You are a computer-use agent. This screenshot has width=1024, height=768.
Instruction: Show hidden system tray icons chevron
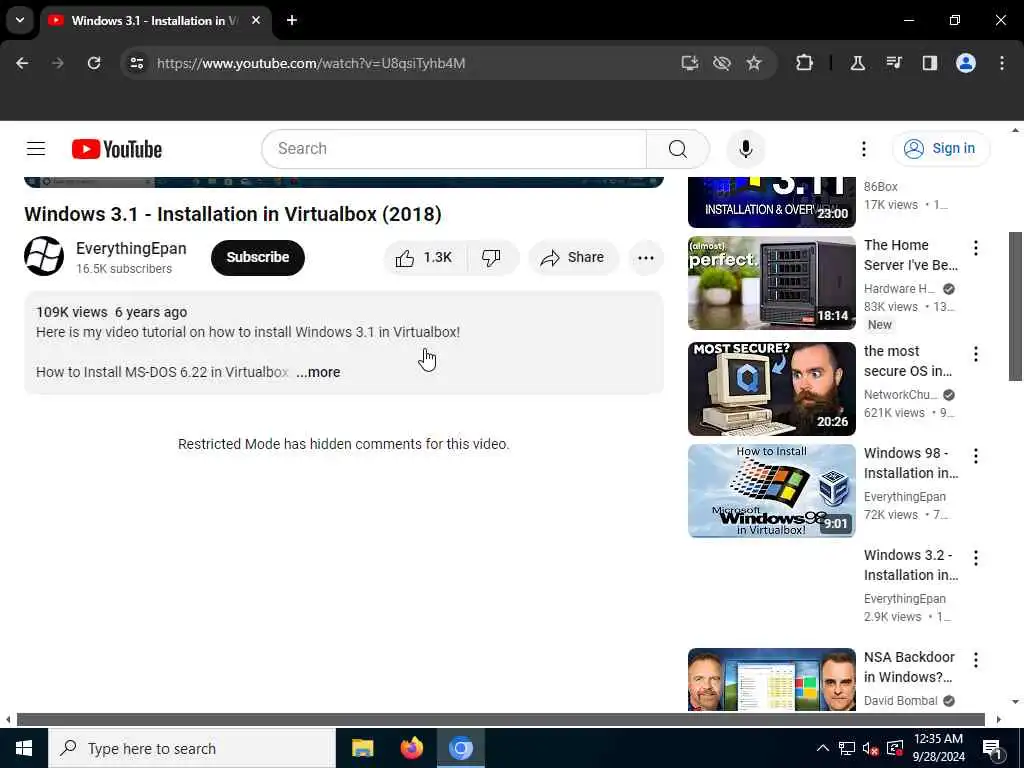pyautogui.click(x=823, y=748)
